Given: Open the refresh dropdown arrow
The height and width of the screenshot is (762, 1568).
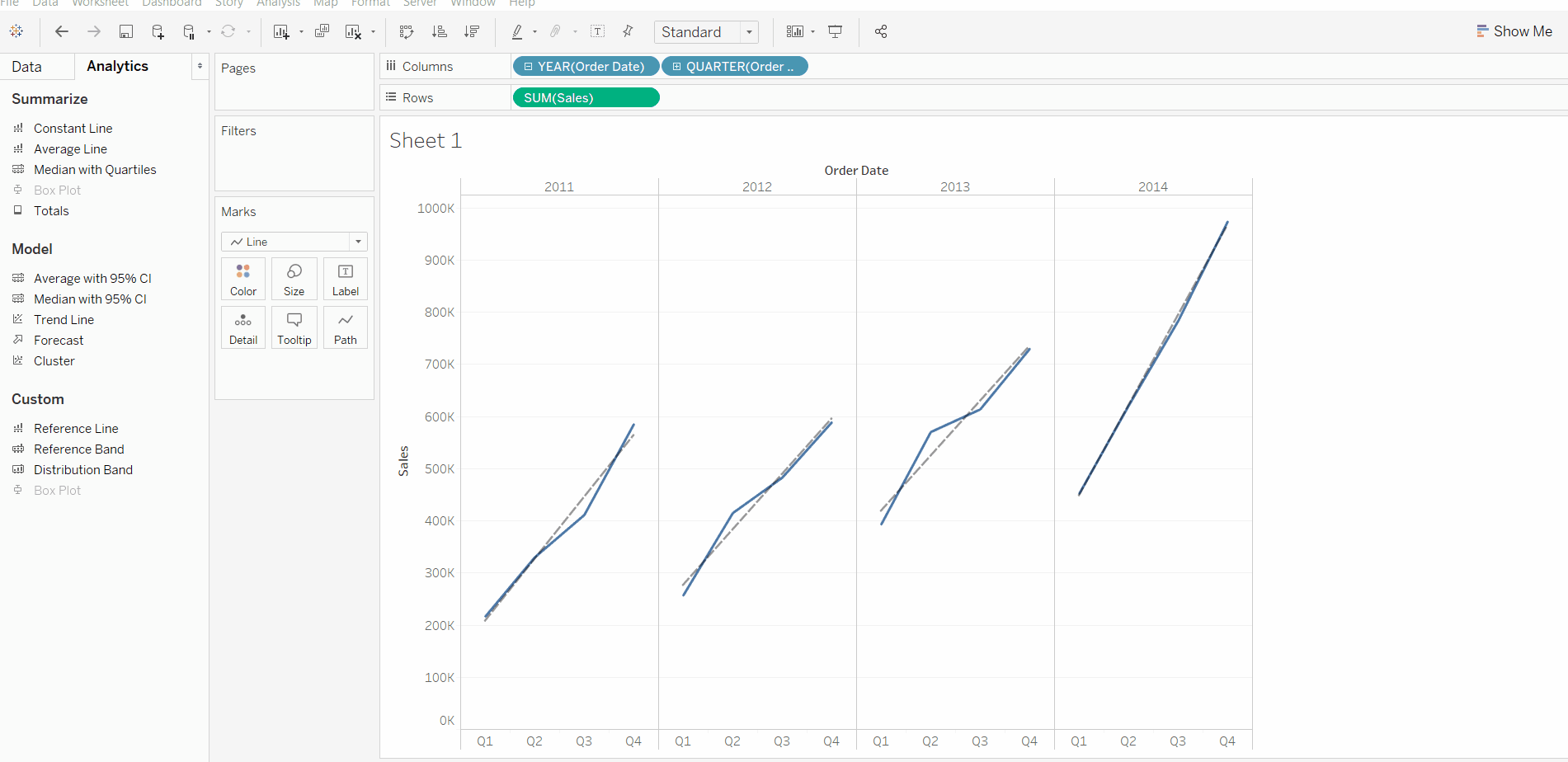Looking at the screenshot, I should 248,32.
